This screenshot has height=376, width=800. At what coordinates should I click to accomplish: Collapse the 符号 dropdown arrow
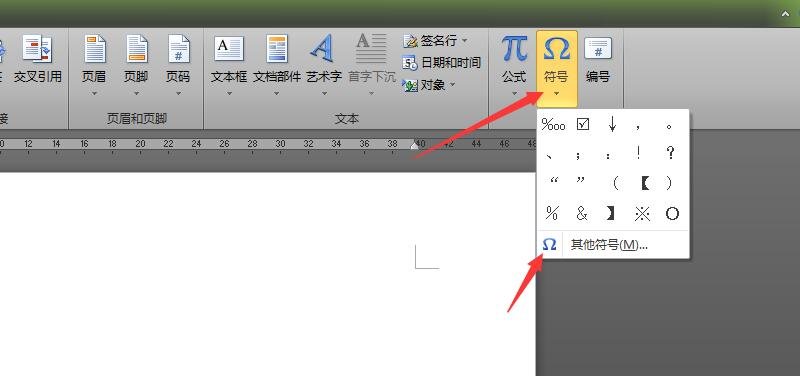[556, 93]
